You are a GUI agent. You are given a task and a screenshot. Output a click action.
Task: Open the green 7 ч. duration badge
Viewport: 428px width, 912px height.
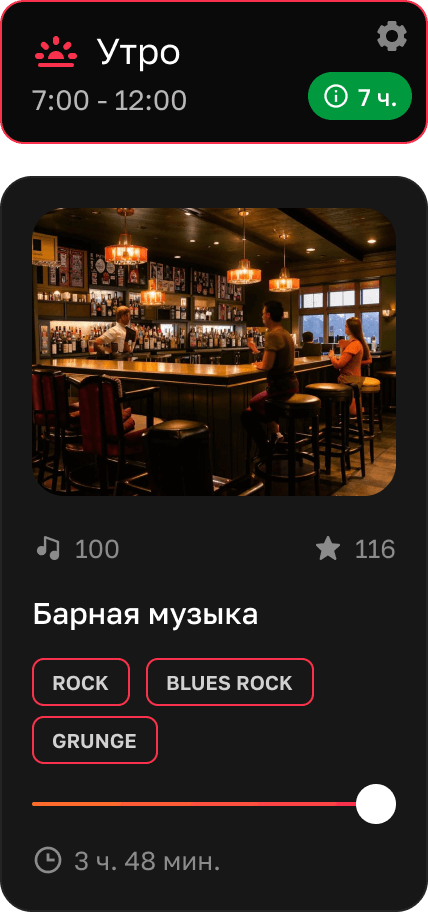pyautogui.click(x=360, y=97)
